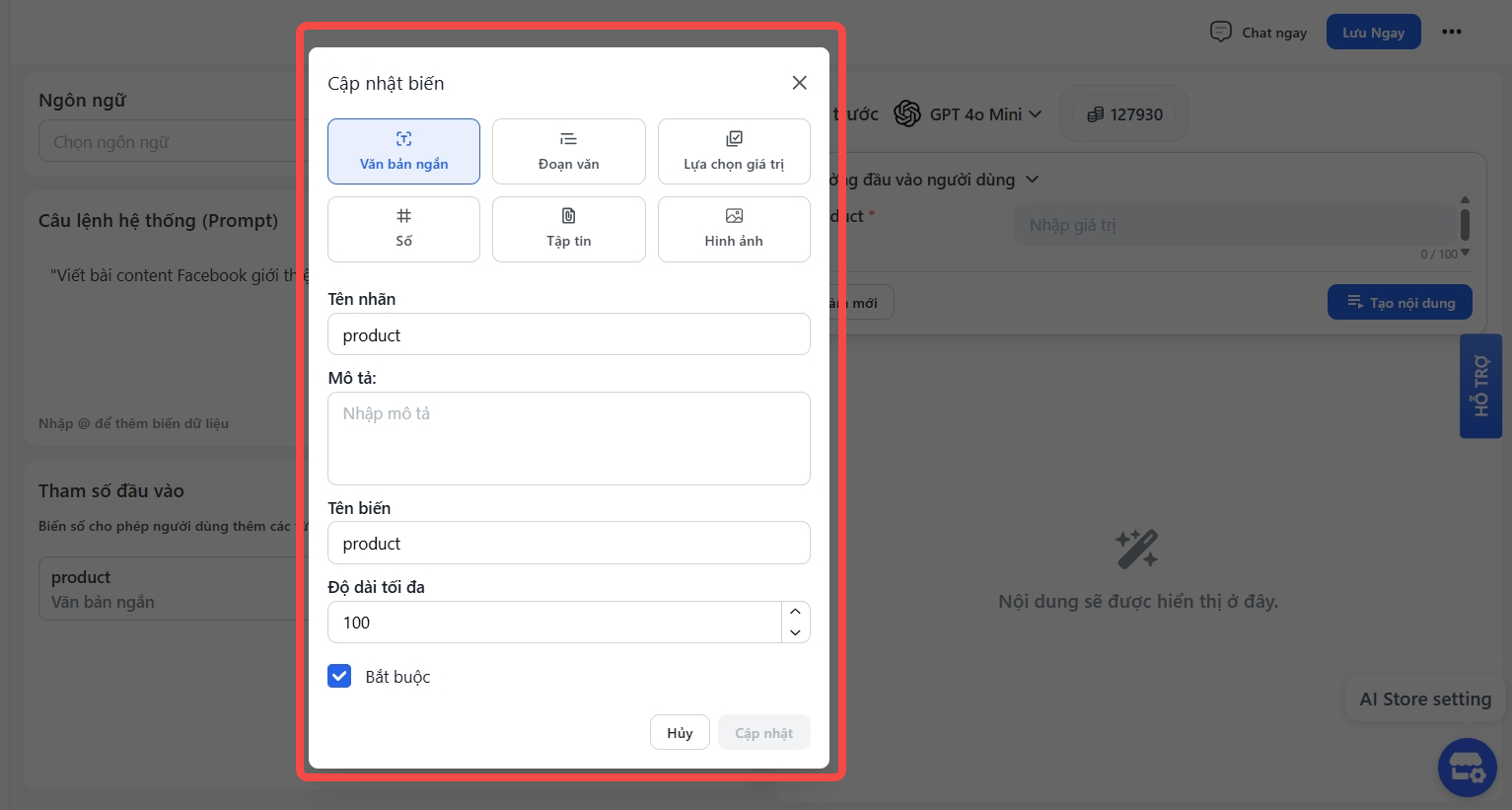Select Lựa chọn giá trị type option
Viewport: 1512px width, 810px height.
click(734, 151)
